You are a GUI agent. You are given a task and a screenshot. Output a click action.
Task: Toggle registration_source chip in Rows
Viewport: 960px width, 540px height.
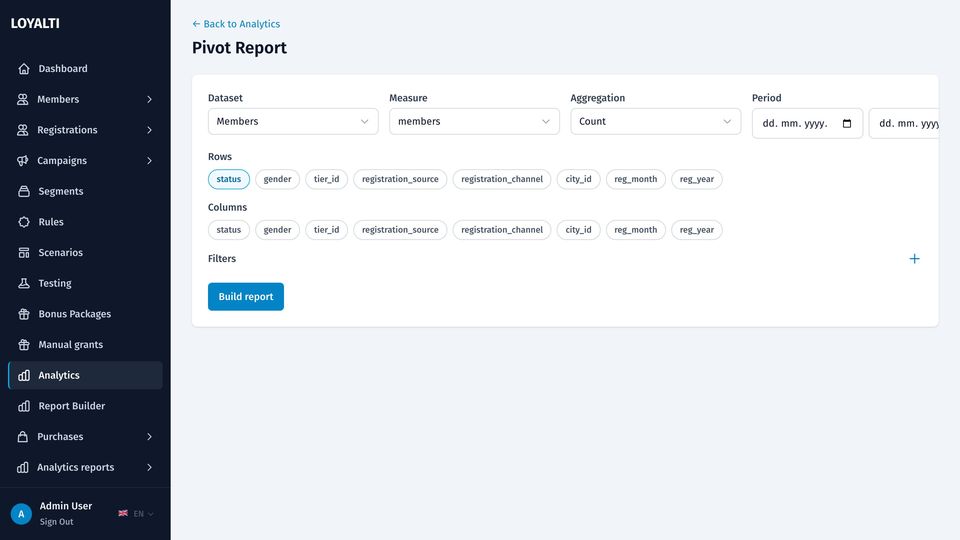click(x=400, y=179)
